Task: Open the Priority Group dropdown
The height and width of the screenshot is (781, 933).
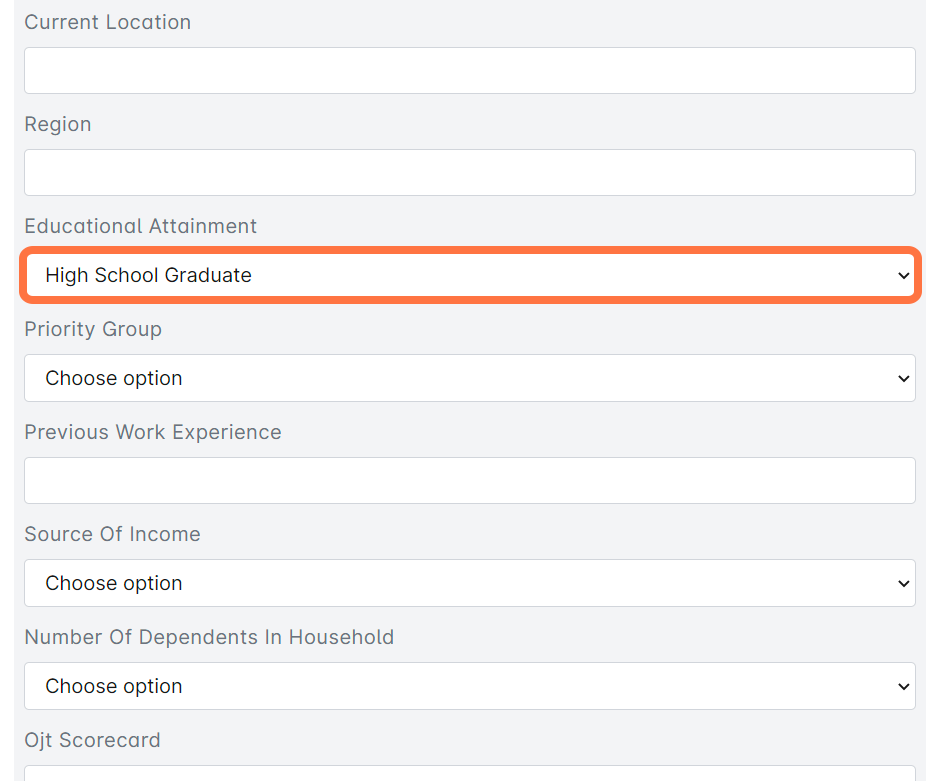Action: coord(469,378)
